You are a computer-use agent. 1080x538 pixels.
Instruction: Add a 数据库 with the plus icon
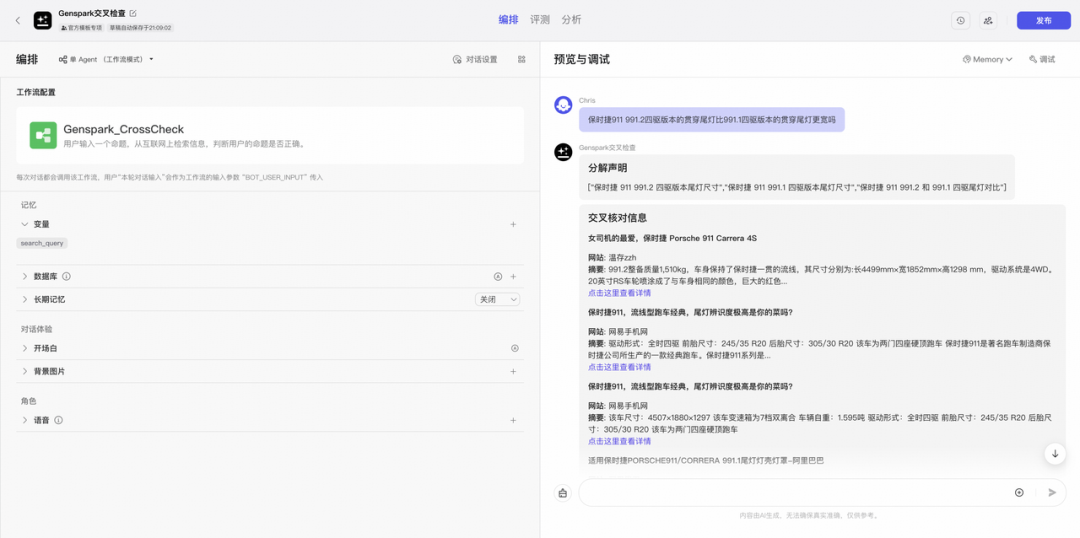click(x=512, y=276)
